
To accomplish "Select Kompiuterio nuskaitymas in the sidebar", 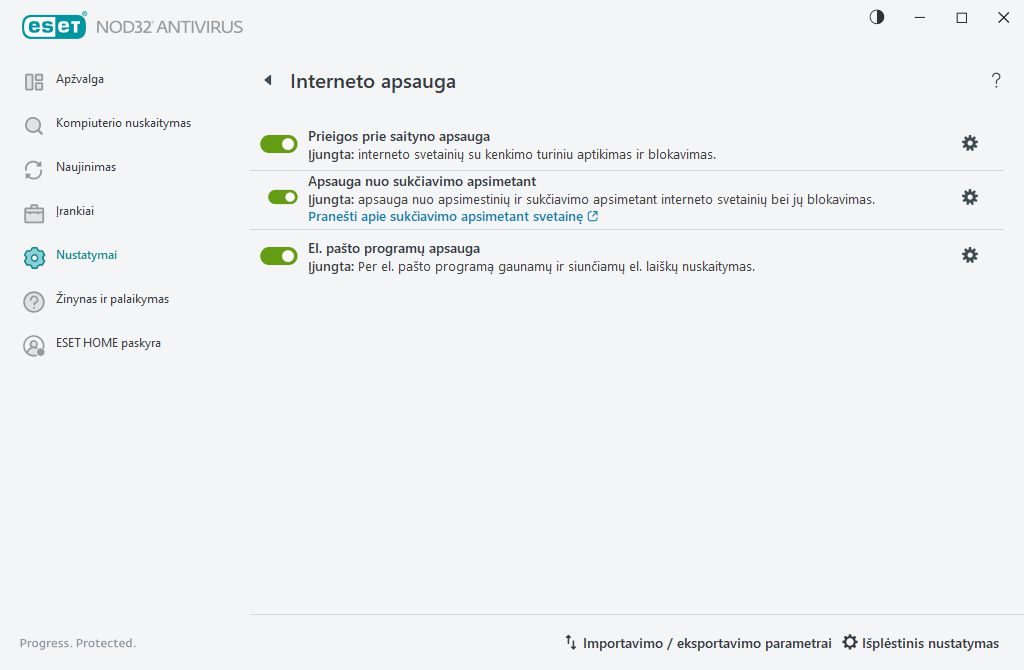I will point(33,123).
